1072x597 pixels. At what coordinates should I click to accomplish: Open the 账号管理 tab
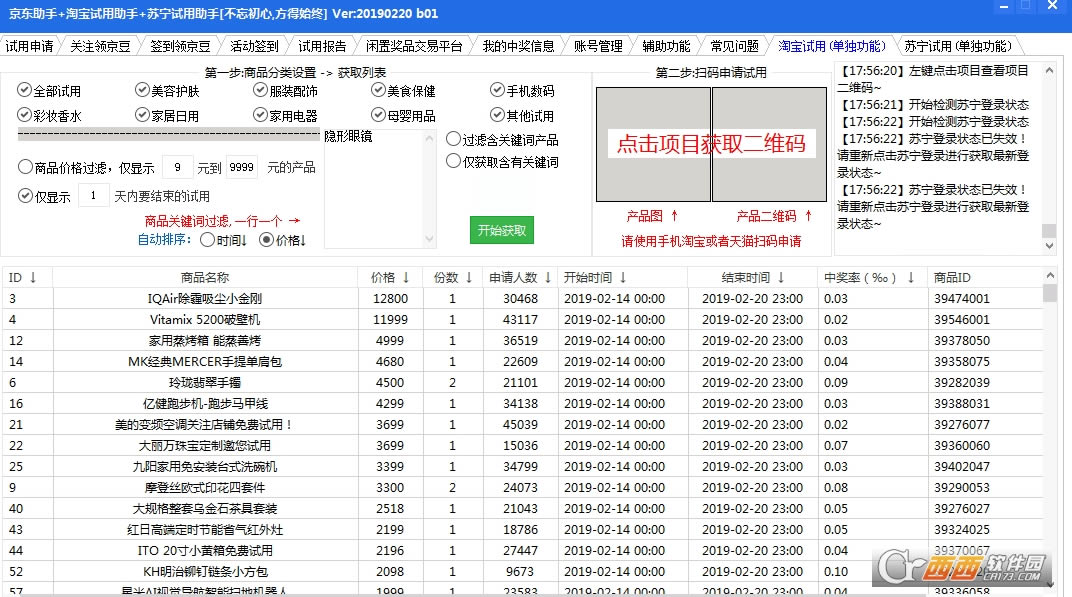pos(598,46)
